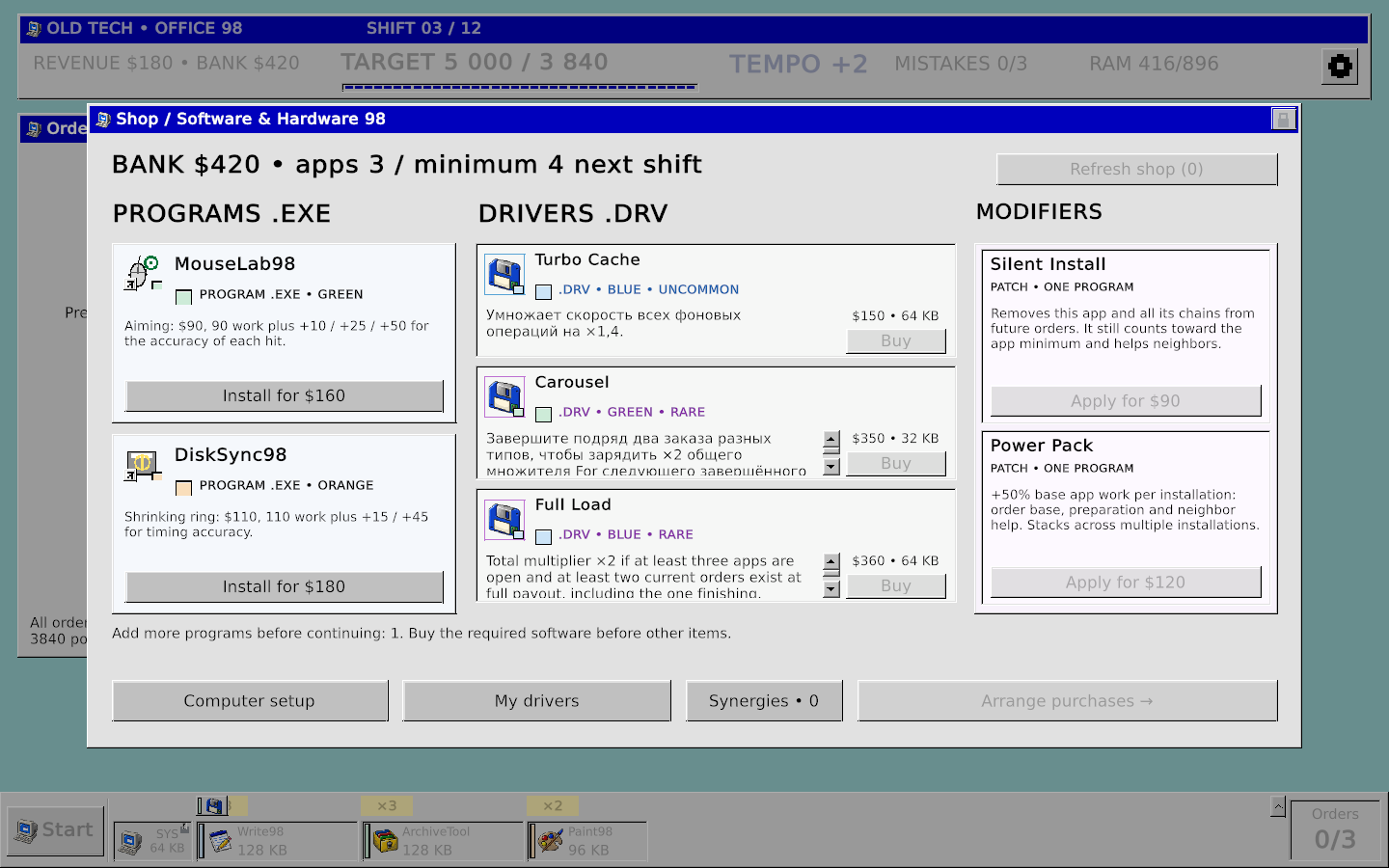Screen dimensions: 1389x868
Task: Click the ×3 multiplier badge above ArchiveTool
Action: click(387, 805)
